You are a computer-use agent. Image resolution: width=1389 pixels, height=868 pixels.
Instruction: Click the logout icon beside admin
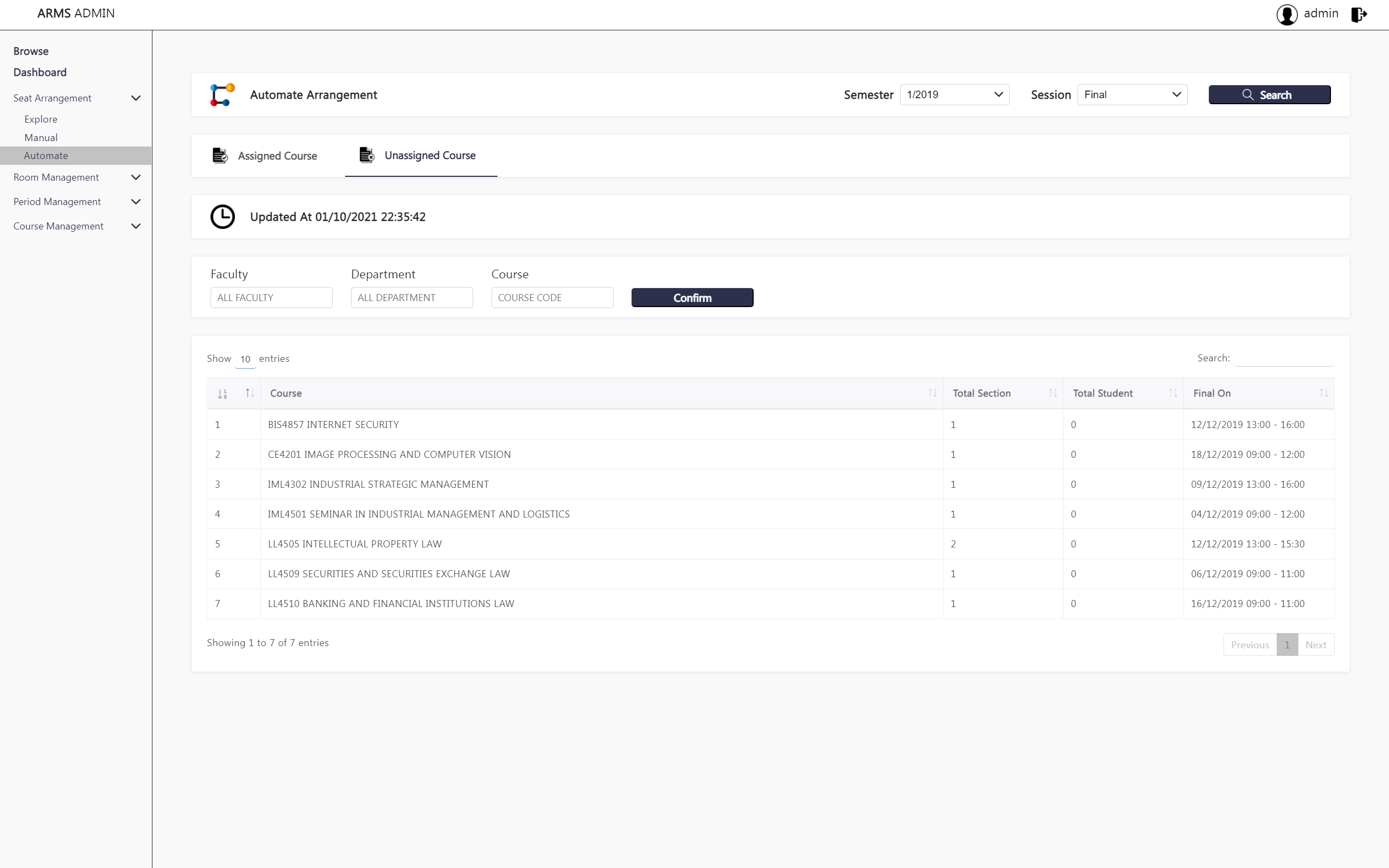click(1359, 14)
